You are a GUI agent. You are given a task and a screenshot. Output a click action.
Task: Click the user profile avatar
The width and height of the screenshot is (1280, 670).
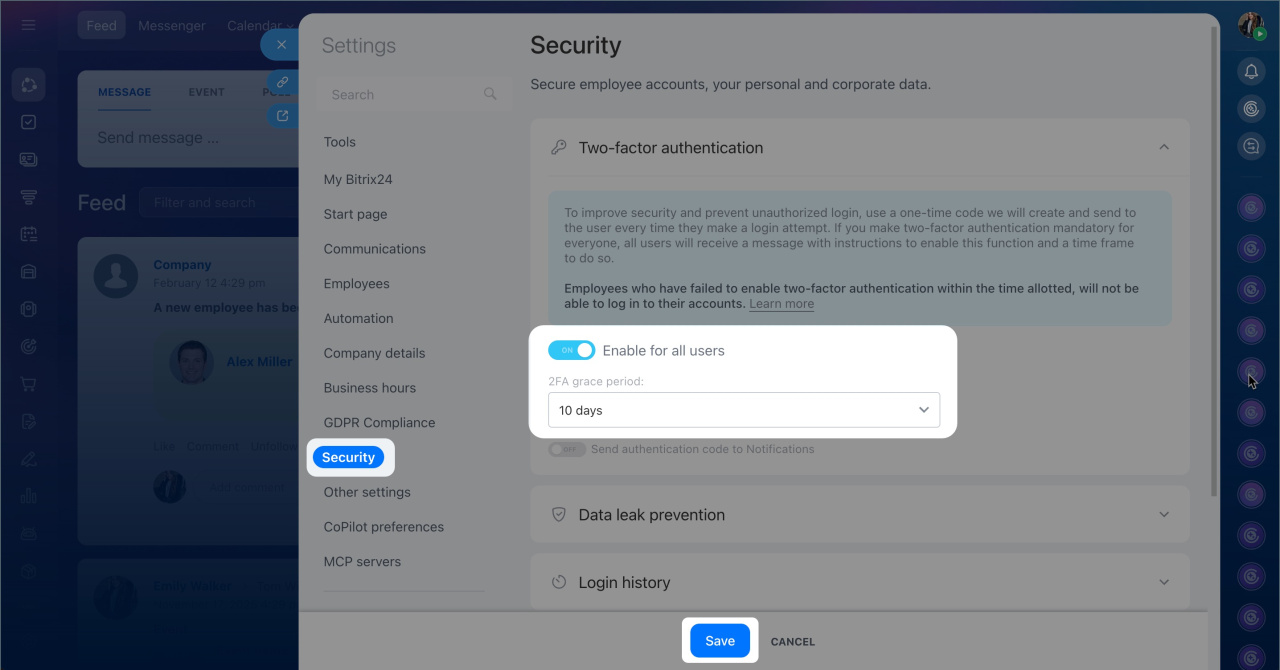point(1251,25)
